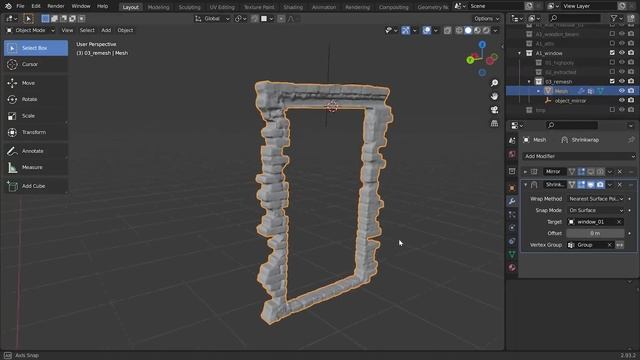This screenshot has width=640, height=360.
Task: Pick the Rotate tool
Action: click(36, 100)
